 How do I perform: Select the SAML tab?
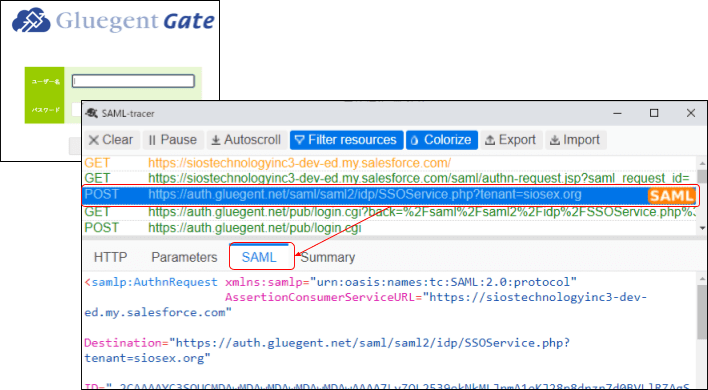point(259,256)
